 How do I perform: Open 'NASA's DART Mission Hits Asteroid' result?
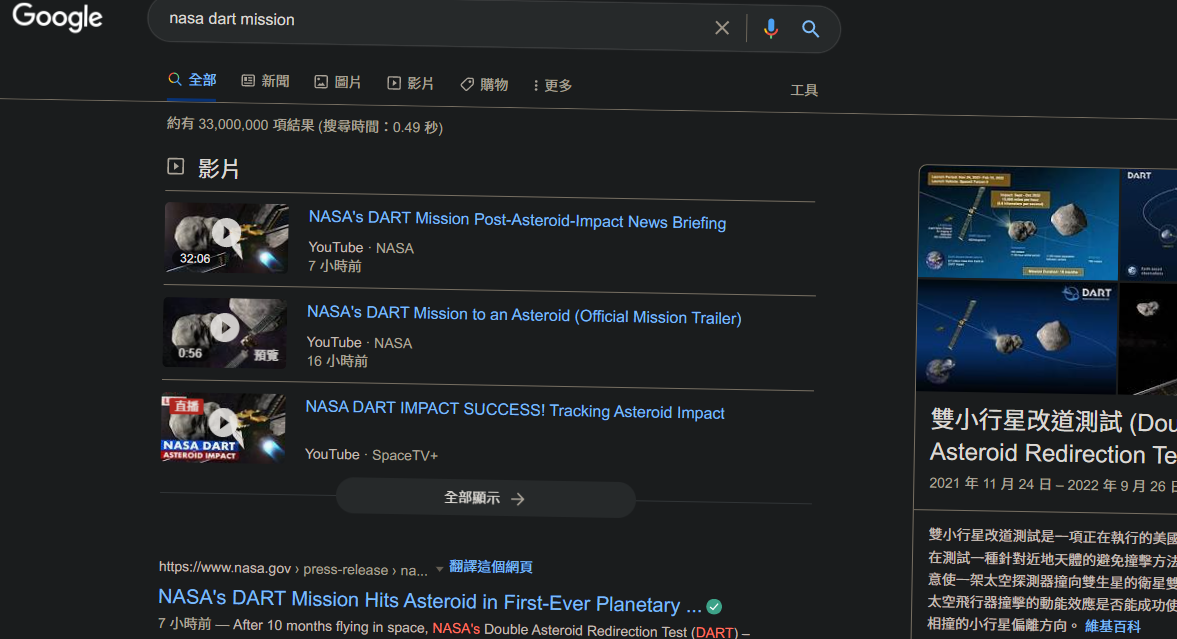click(x=429, y=601)
